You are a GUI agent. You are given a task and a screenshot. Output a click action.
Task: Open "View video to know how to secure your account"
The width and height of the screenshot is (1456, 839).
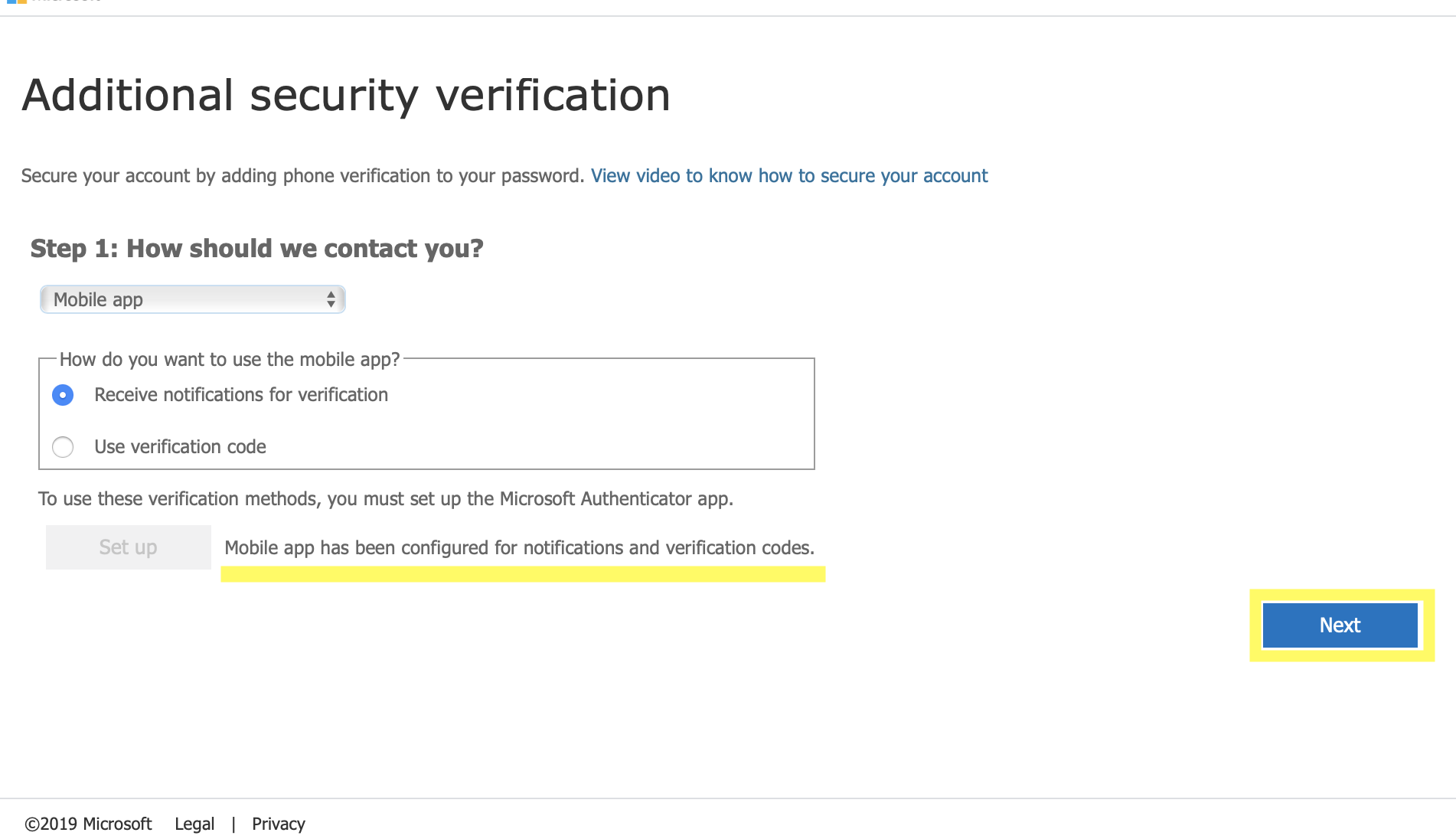[x=789, y=175]
